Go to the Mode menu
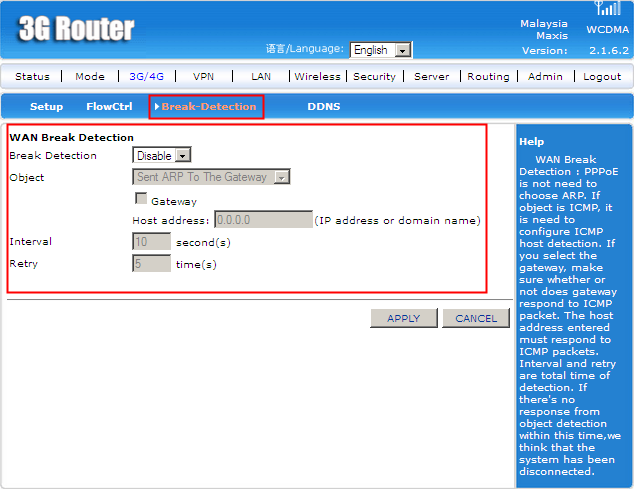634x489 pixels. click(90, 76)
